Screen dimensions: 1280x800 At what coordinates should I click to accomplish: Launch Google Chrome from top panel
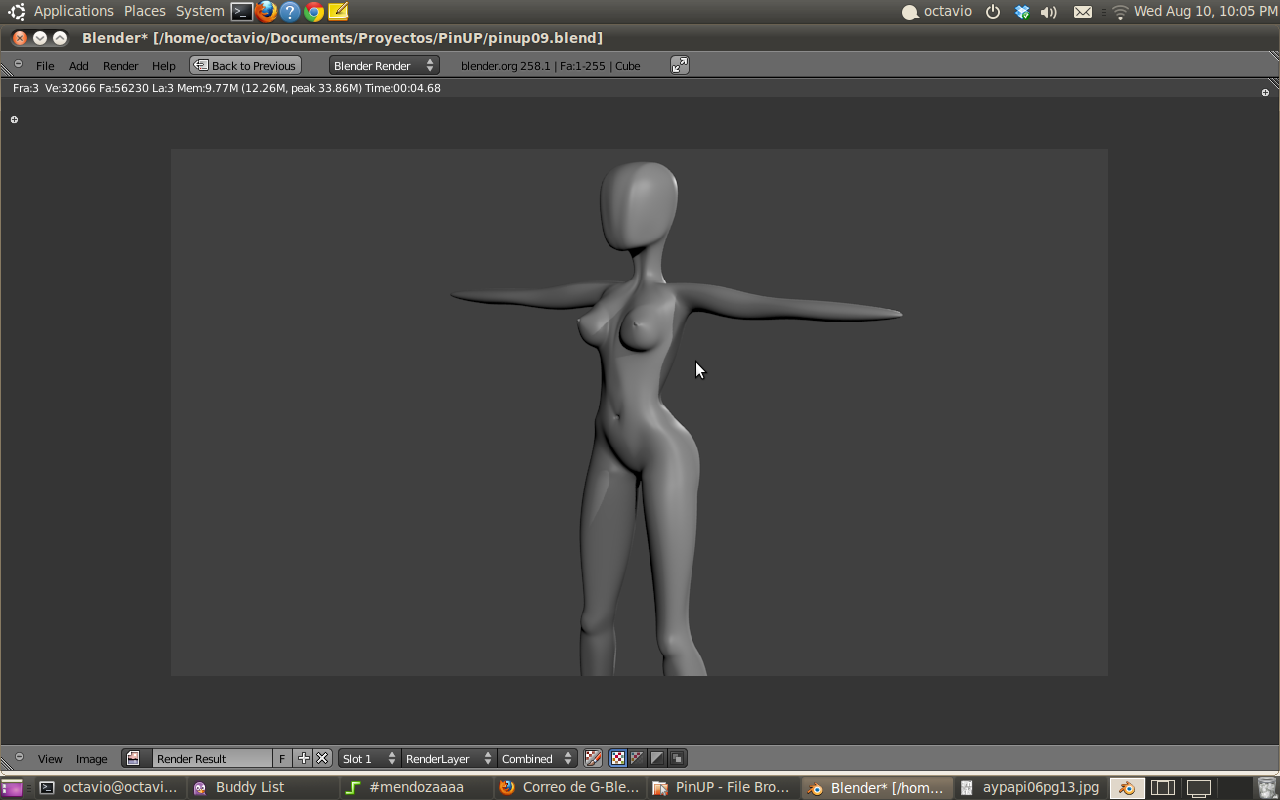314,12
